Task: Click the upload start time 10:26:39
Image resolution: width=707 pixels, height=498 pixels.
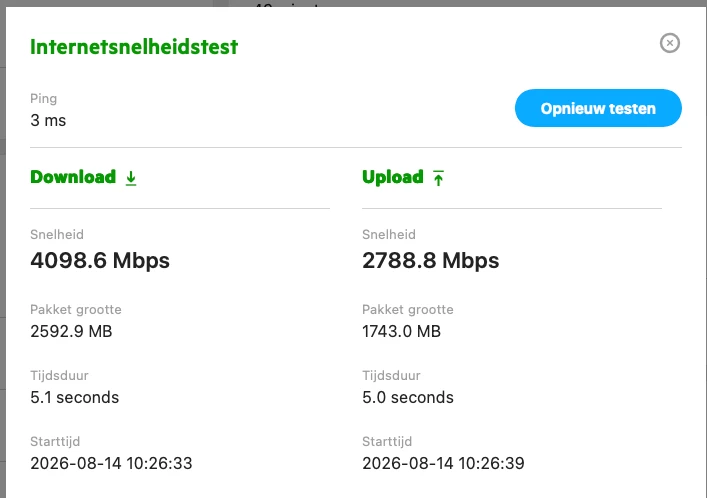Action: click(x=443, y=463)
